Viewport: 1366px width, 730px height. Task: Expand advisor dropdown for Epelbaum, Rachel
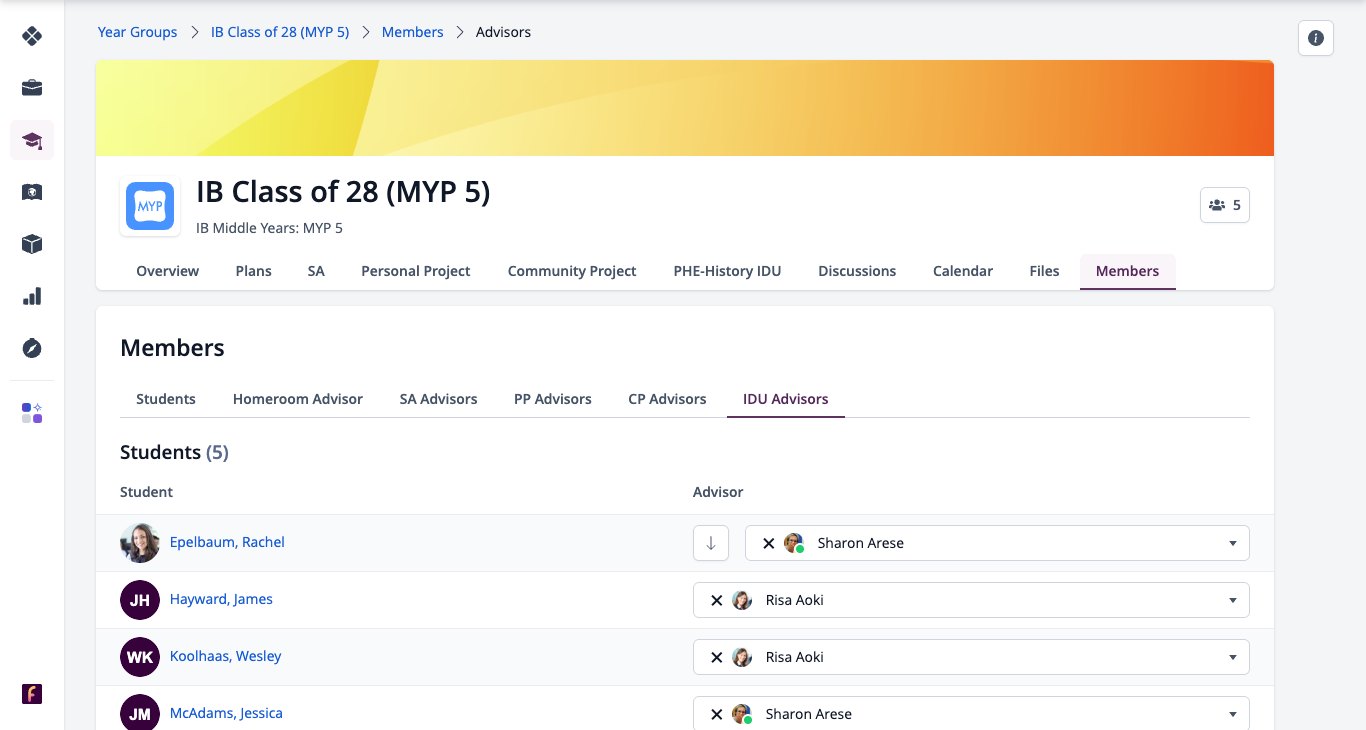click(1232, 543)
